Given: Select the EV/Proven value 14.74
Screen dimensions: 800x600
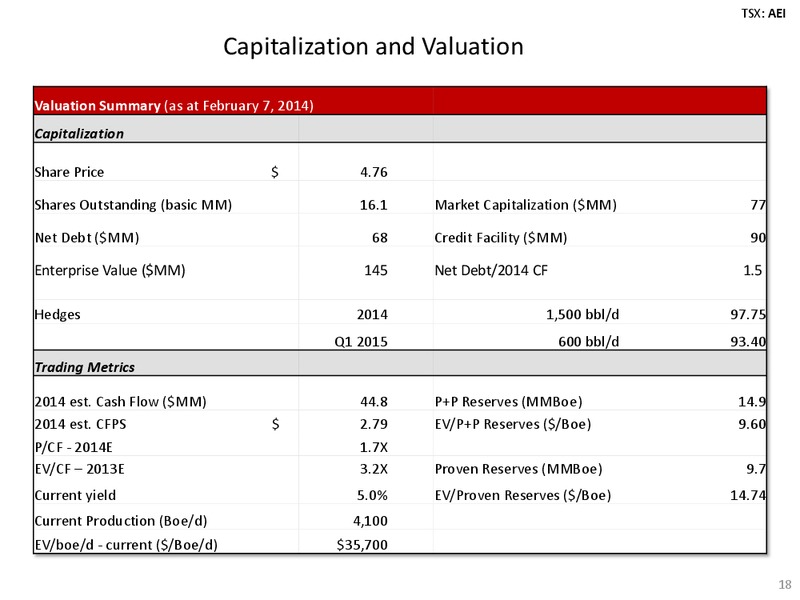Looking at the screenshot, I should tap(748, 495).
